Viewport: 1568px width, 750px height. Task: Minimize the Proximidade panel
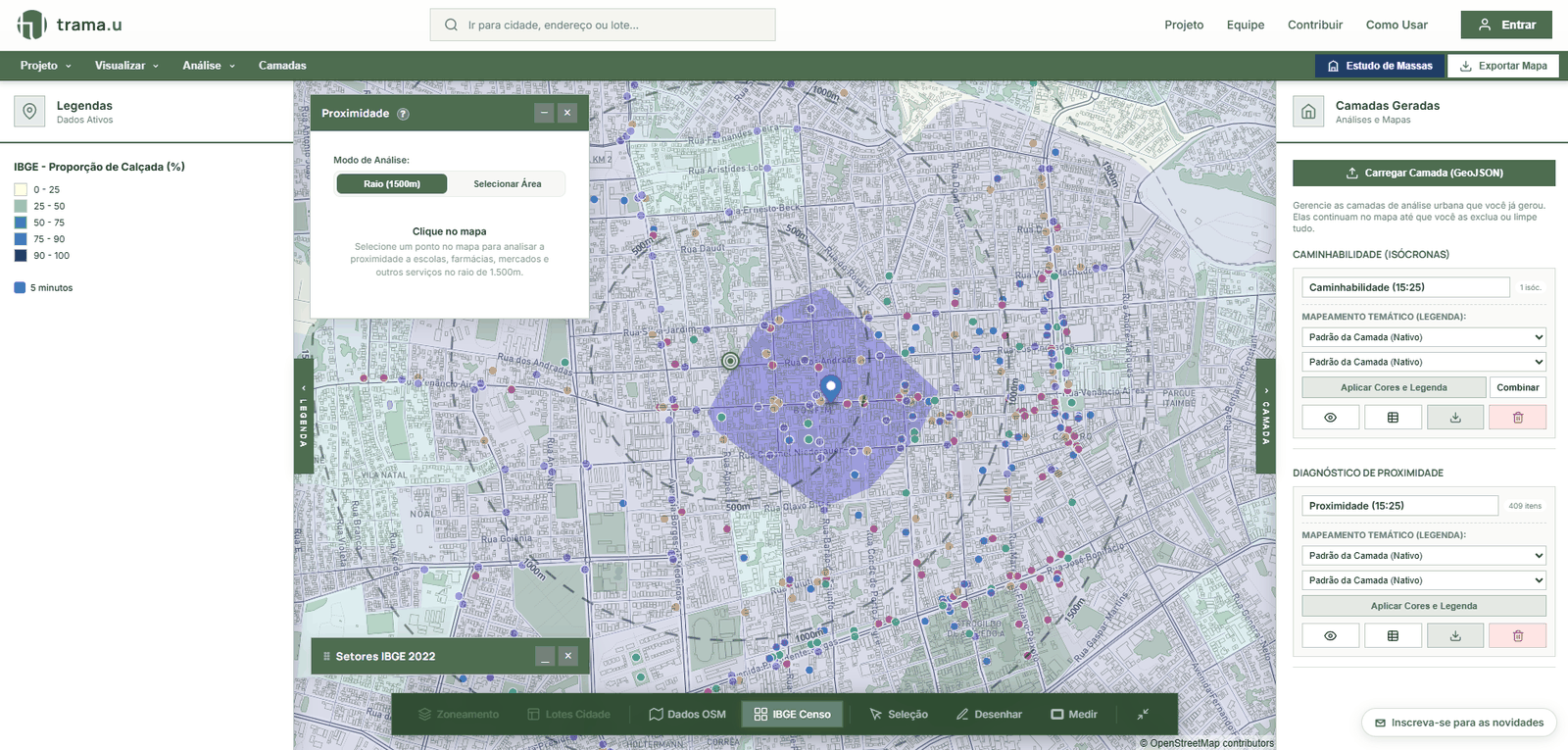point(544,113)
